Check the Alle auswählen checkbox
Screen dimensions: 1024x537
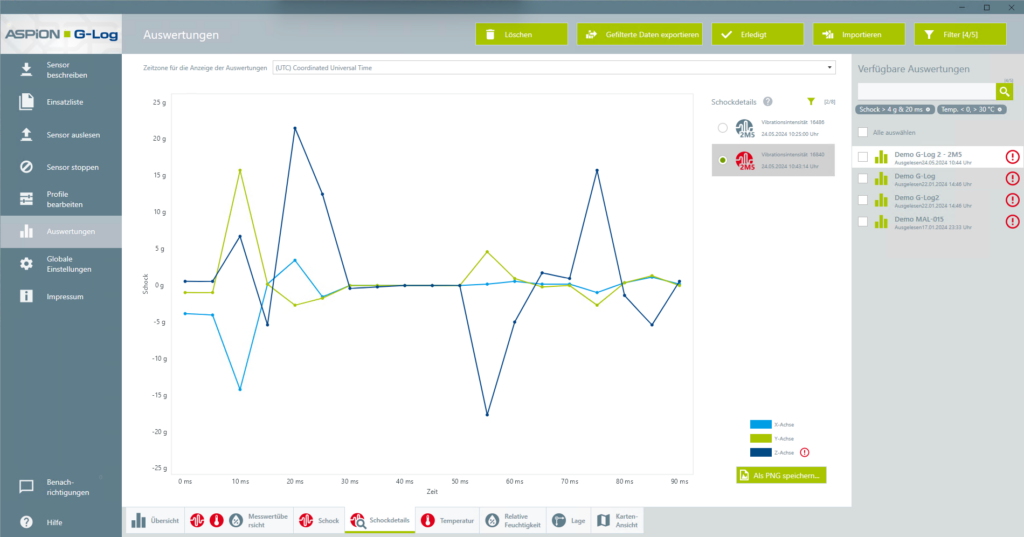coord(863,133)
